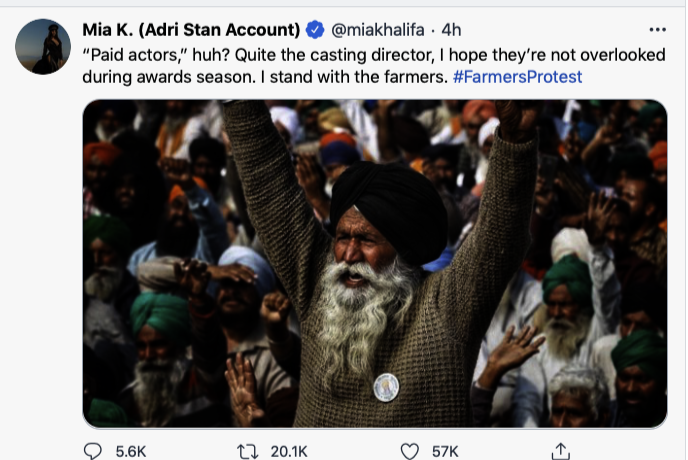688x460 pixels.
Task: Click the "Paid actors," quoted text in tweet
Action: (128, 54)
